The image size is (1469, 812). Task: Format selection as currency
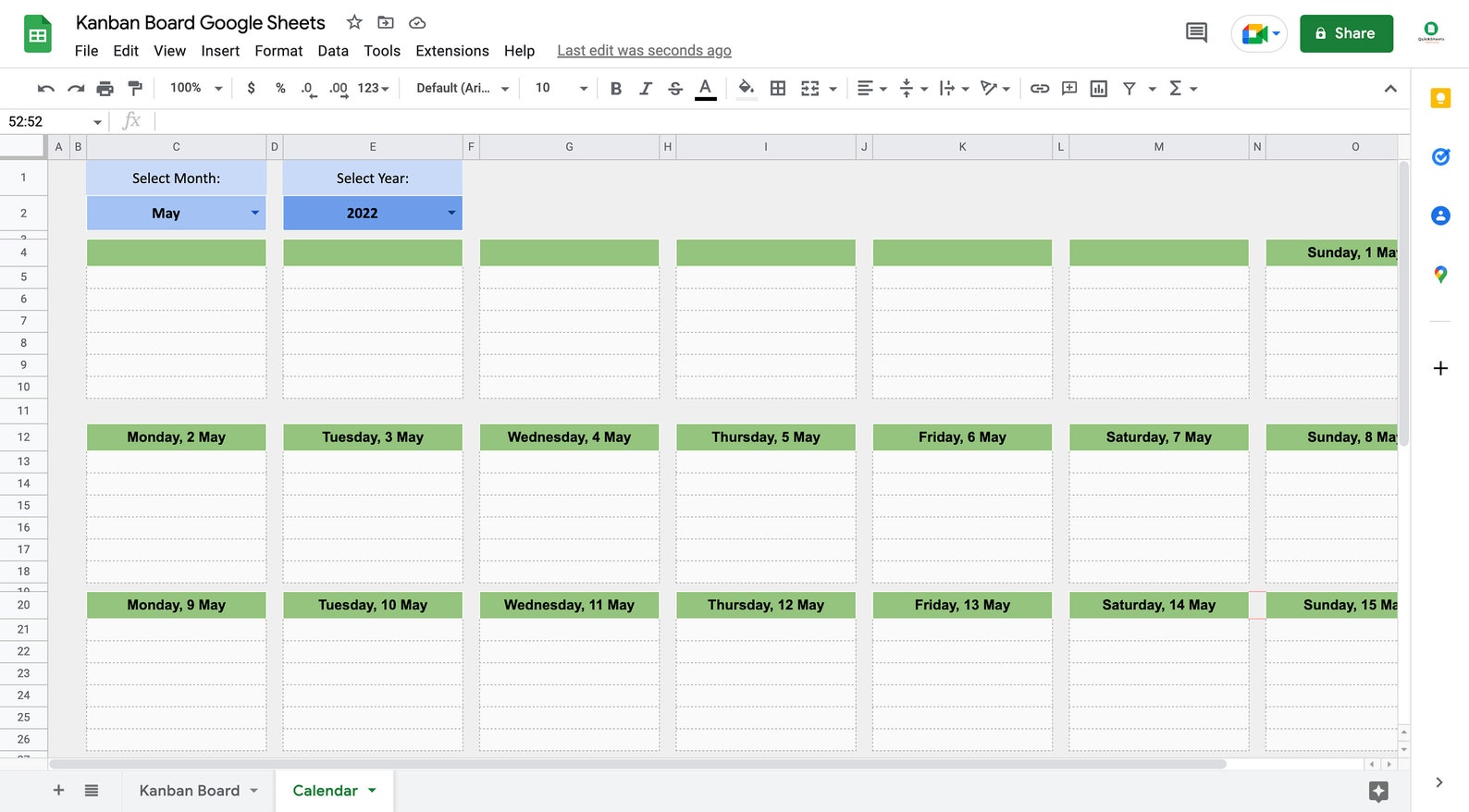point(251,88)
